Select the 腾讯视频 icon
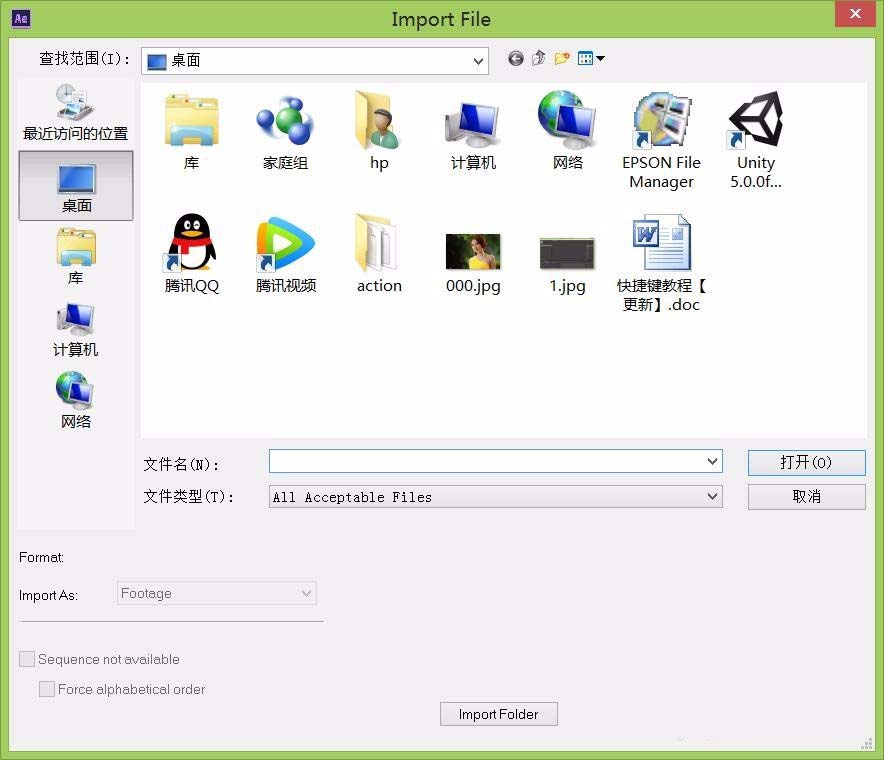The height and width of the screenshot is (760, 884). point(284,245)
